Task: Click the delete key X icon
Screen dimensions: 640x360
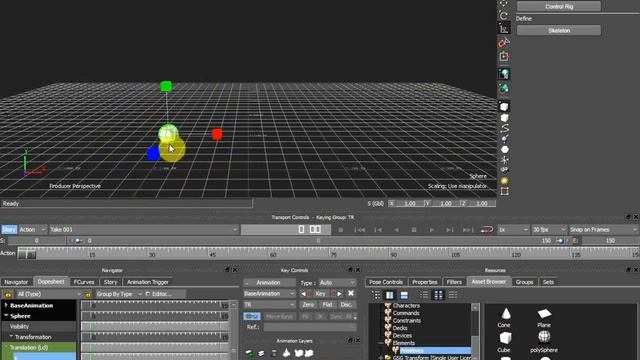Action: click(x=351, y=293)
